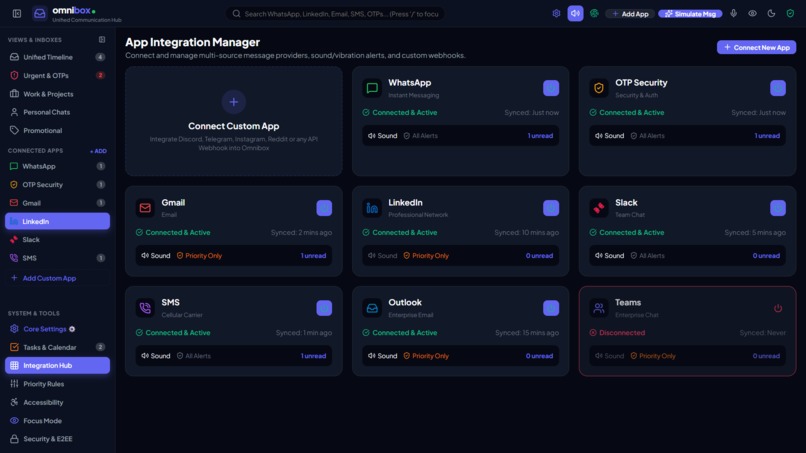This screenshot has height=453, width=806.
Task: Toggle Sound in the WhatsApp card
Action: click(382, 136)
